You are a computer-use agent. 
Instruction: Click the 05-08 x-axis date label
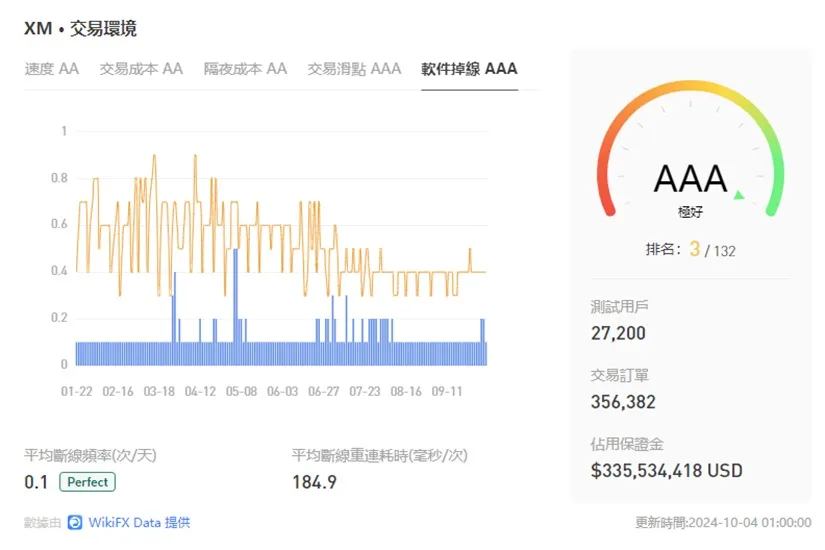[241, 392]
